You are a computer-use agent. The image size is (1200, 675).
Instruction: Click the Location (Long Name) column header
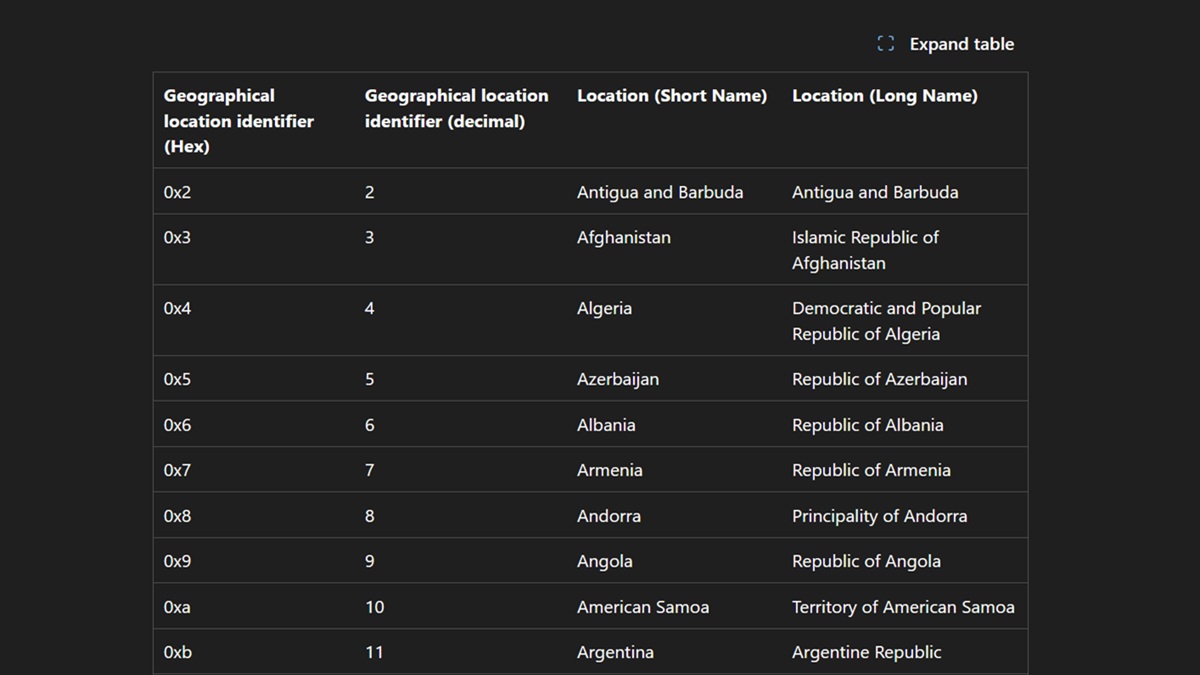point(885,96)
